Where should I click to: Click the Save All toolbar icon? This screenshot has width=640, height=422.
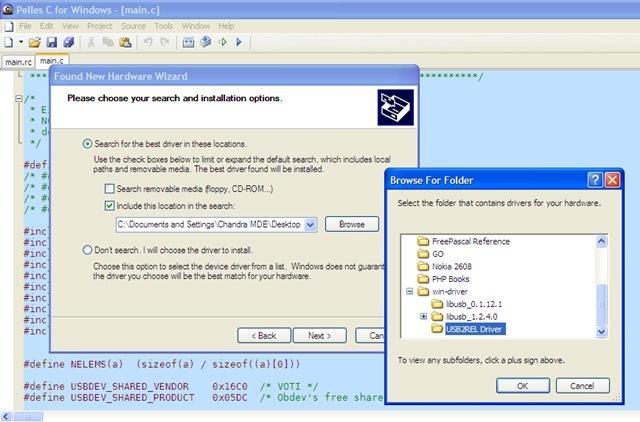click(69, 42)
